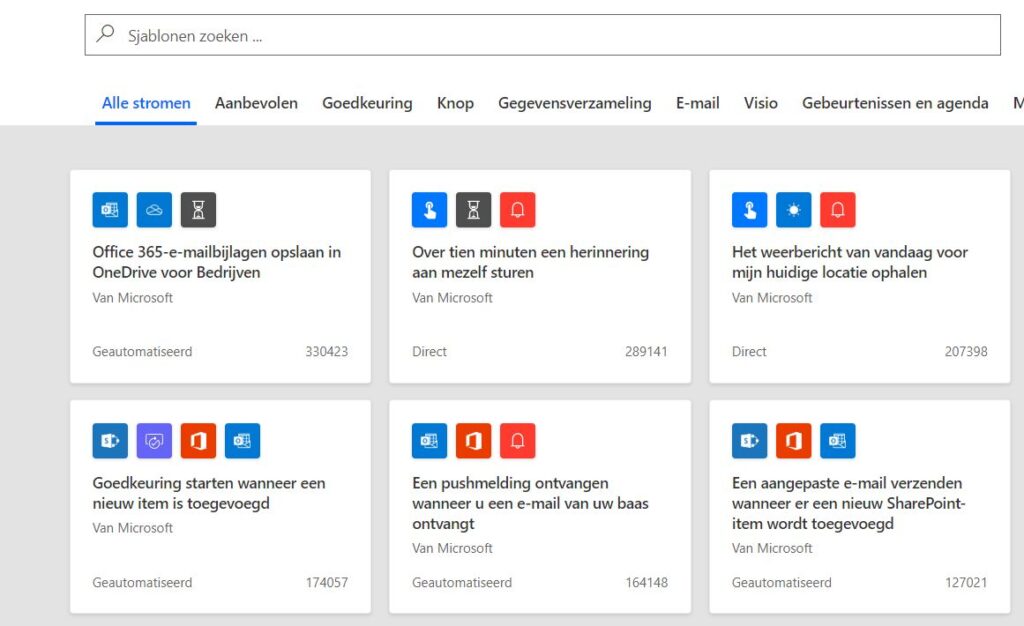This screenshot has height=626, width=1024.
Task: Go to the Gebeurtenissen en agenda tab
Action: click(x=895, y=103)
